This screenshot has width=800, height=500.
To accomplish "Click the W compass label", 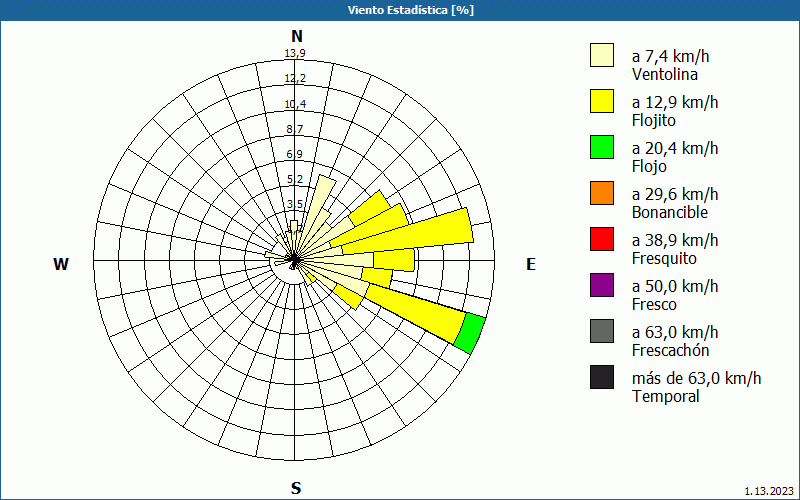I will point(61,264).
